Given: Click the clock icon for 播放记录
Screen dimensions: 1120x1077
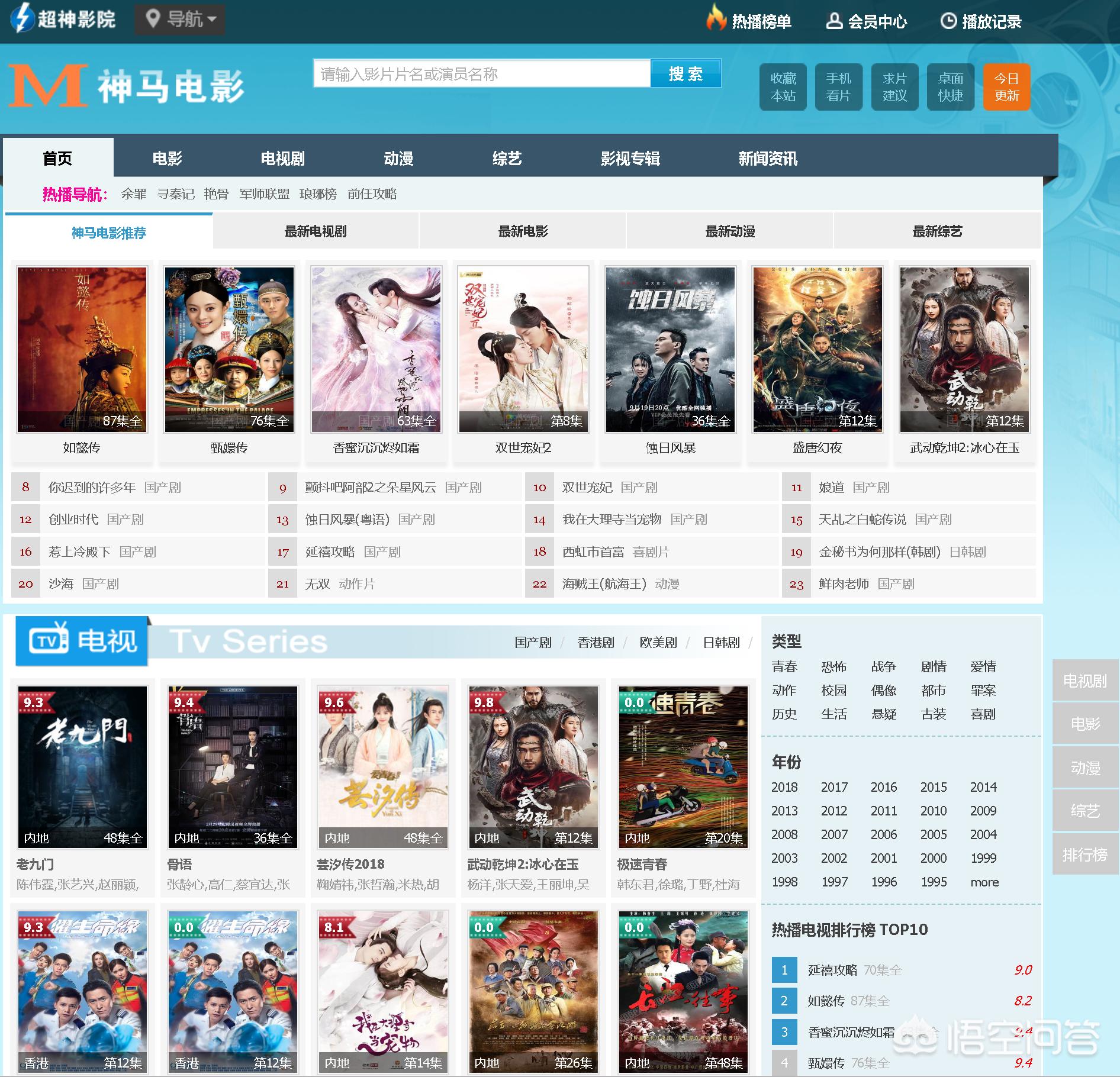Looking at the screenshot, I should click(950, 21).
